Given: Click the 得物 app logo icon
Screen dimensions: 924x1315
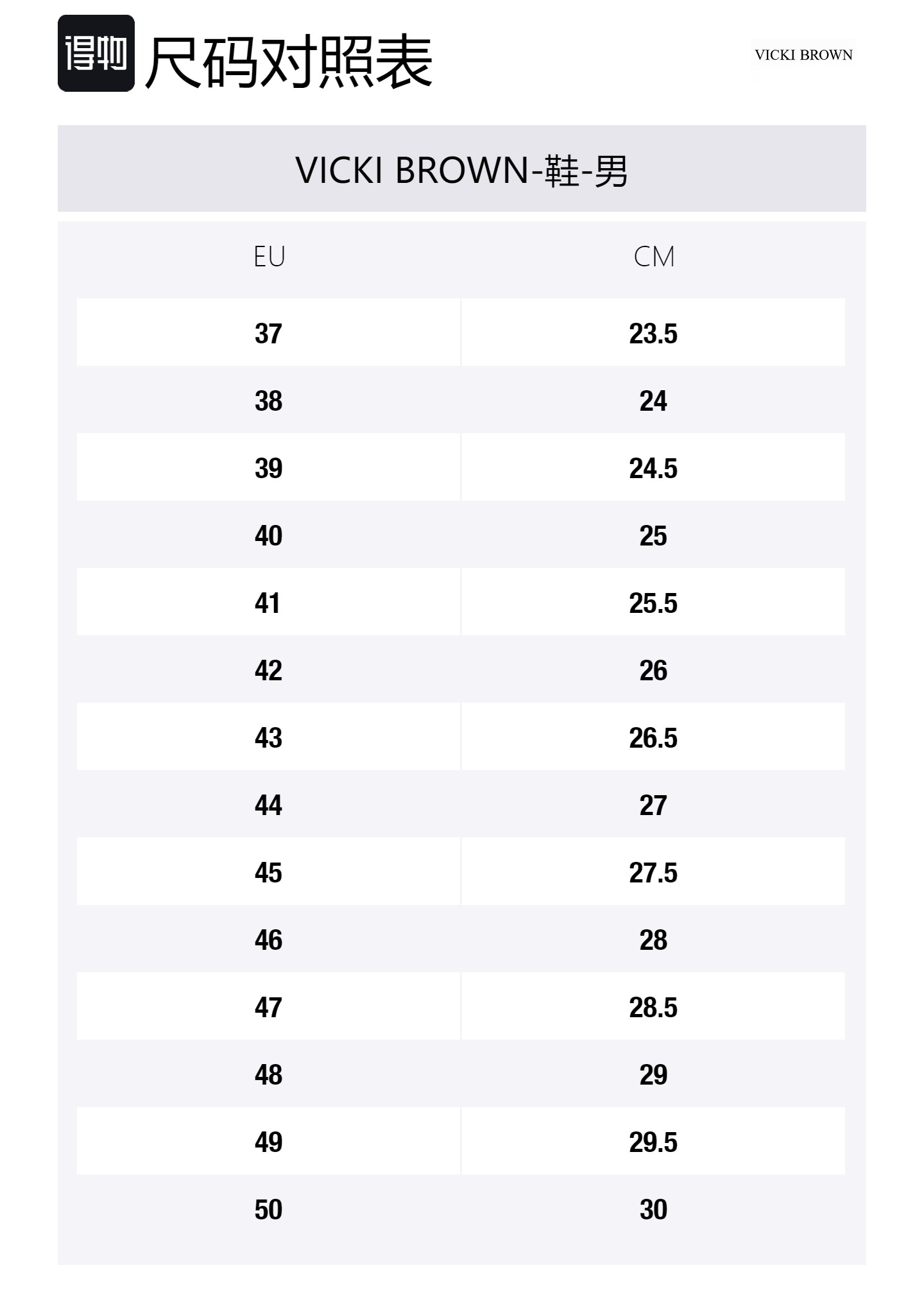Looking at the screenshot, I should (96, 53).
